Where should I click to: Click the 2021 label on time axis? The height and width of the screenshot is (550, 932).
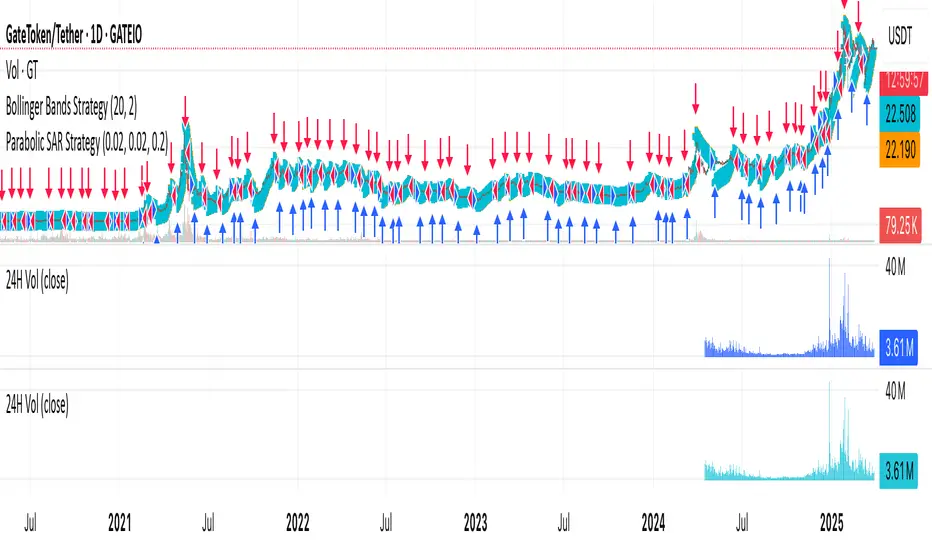119,523
